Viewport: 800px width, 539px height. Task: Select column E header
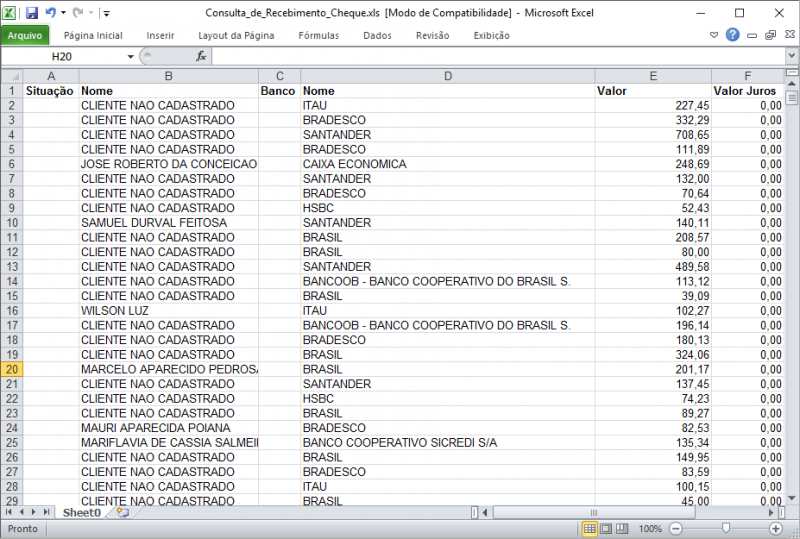653,76
